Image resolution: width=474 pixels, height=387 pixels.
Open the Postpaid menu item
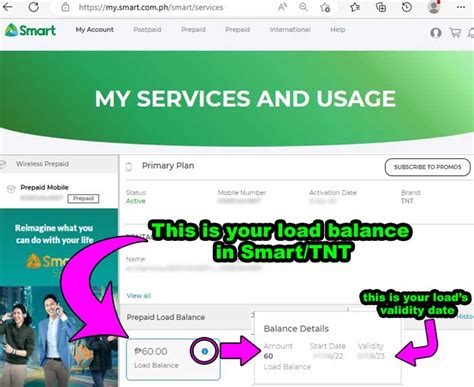(x=147, y=30)
